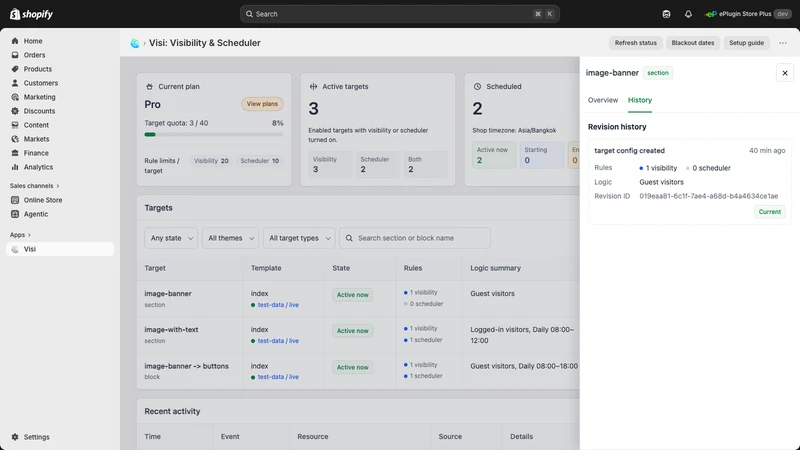Open the Marketing target icon
800x450 pixels.
tap(15, 97)
